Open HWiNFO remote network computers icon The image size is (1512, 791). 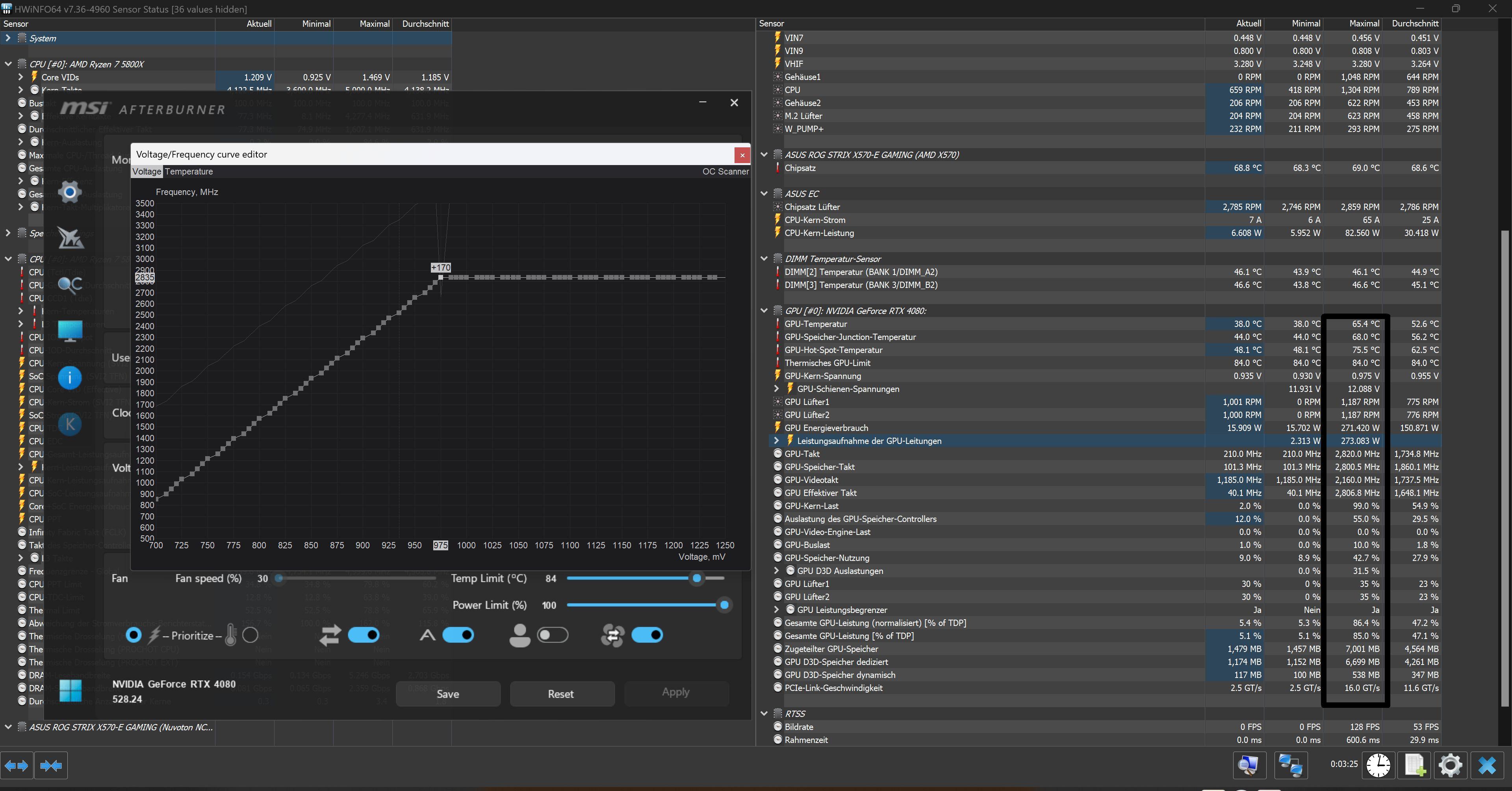tap(1291, 765)
